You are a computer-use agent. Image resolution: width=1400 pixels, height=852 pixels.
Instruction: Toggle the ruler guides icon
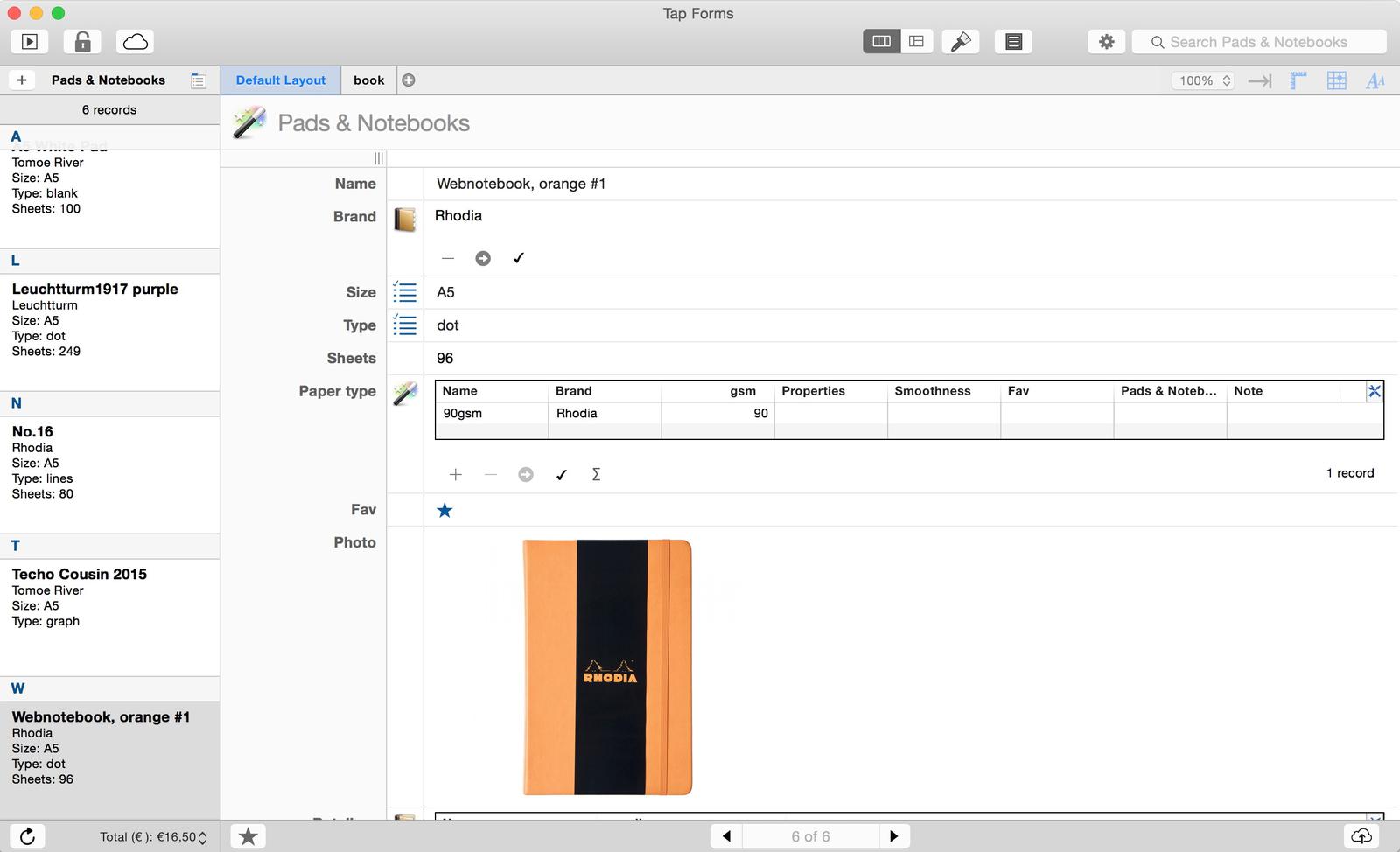1298,80
